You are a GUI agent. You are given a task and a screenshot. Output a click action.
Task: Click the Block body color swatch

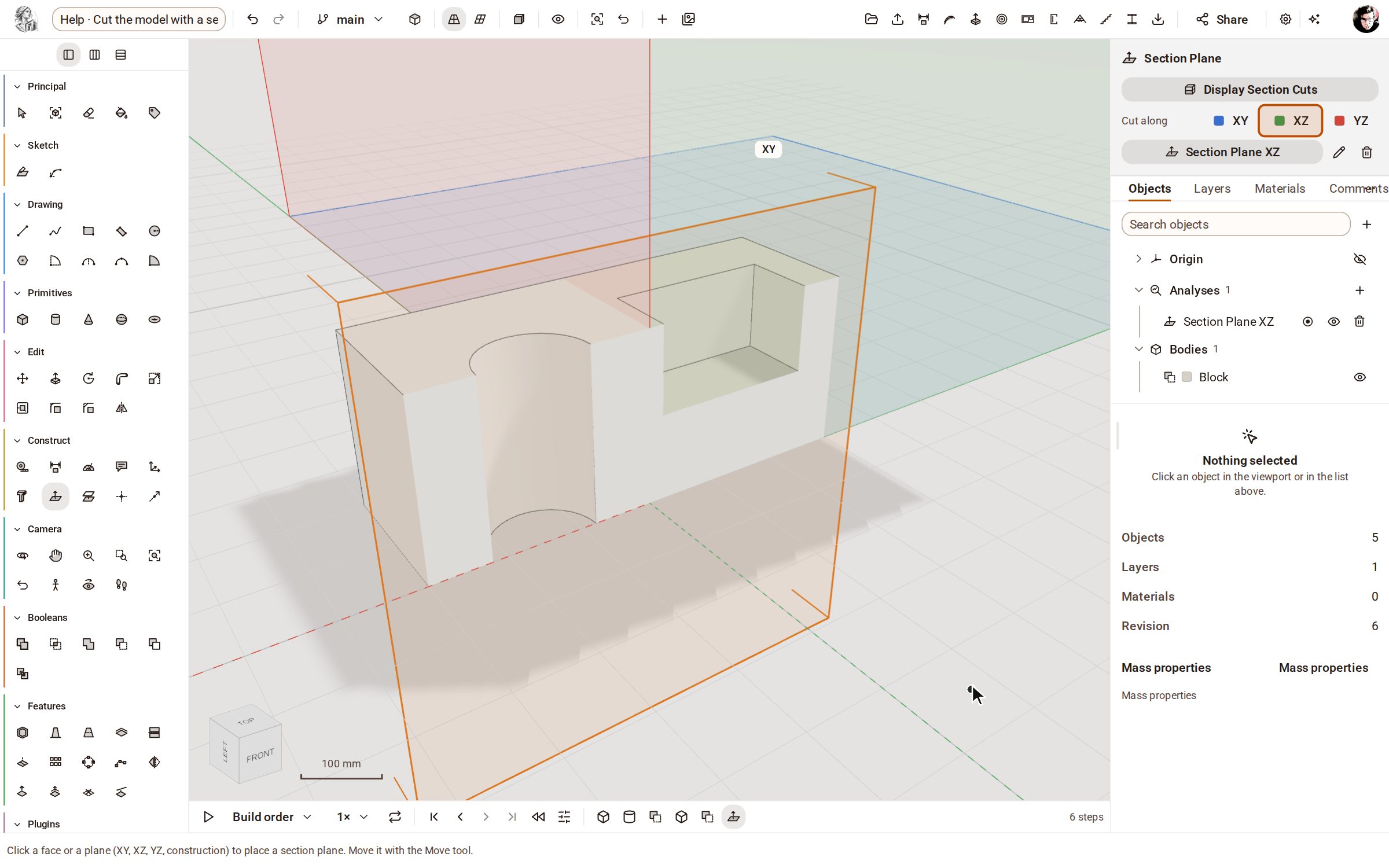[x=1186, y=377]
